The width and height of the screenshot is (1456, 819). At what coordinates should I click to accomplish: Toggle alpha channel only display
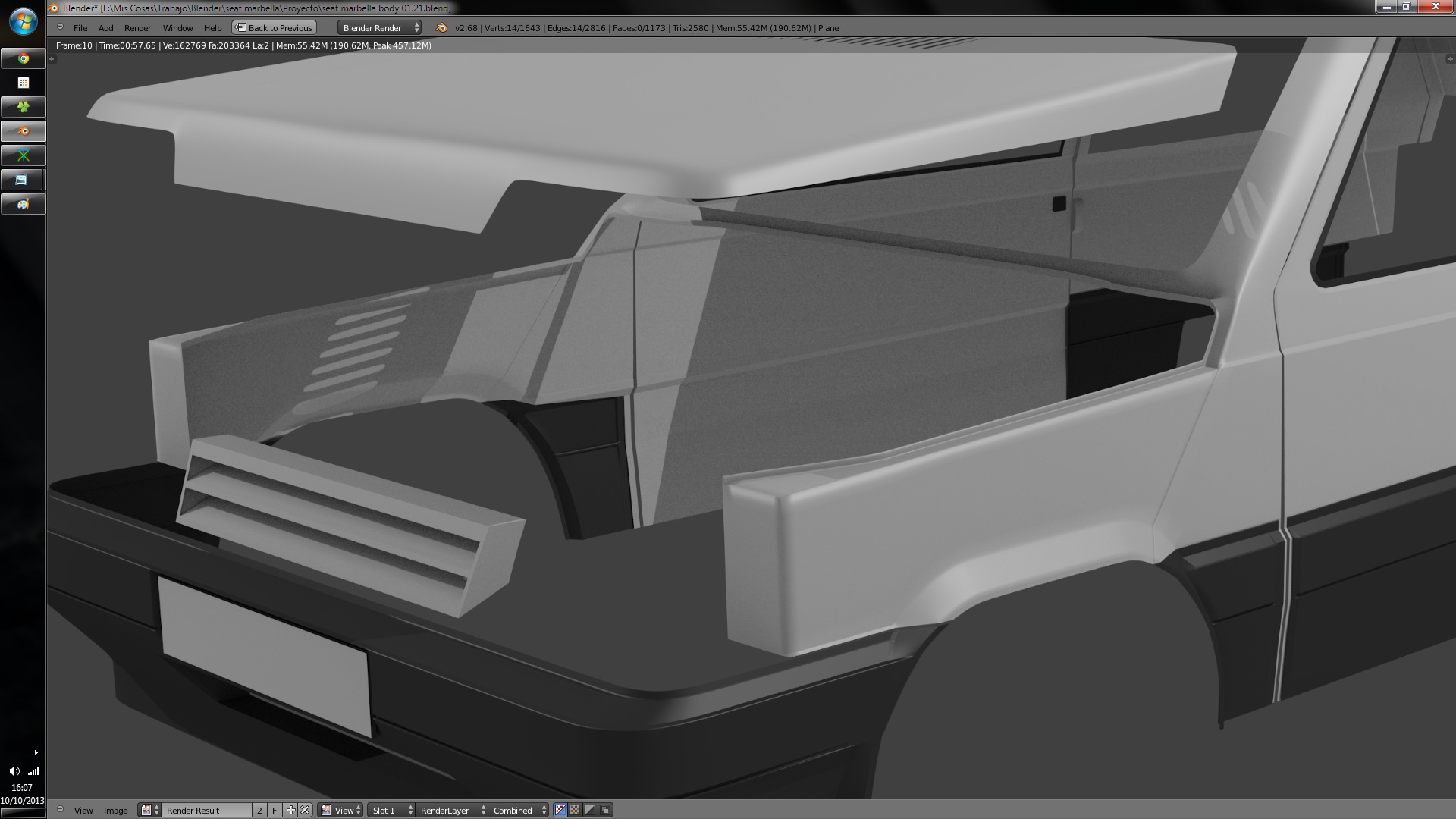(x=590, y=810)
